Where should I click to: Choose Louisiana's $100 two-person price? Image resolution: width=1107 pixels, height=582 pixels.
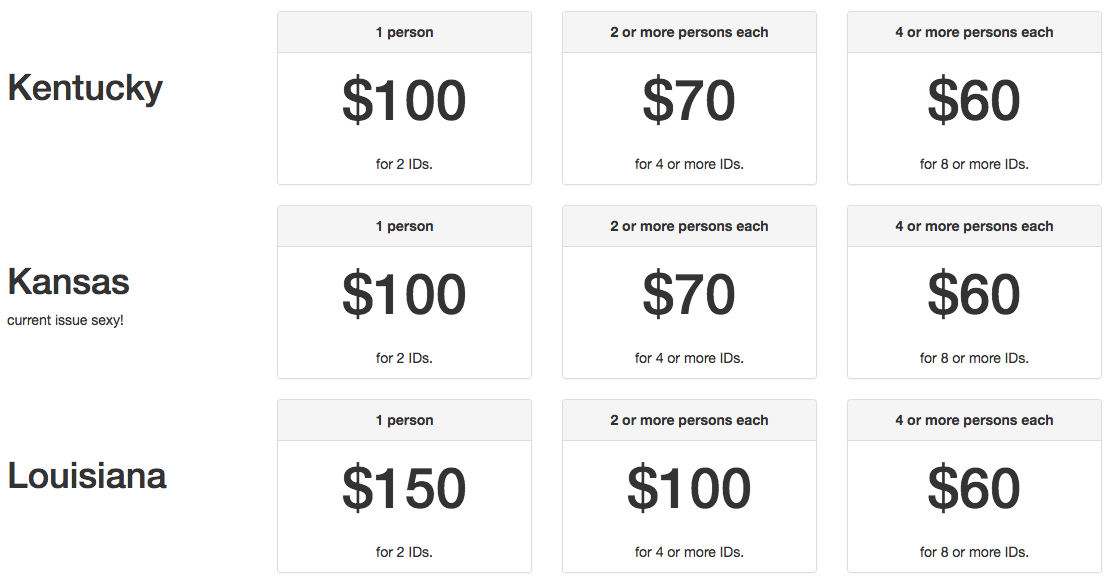pos(689,488)
